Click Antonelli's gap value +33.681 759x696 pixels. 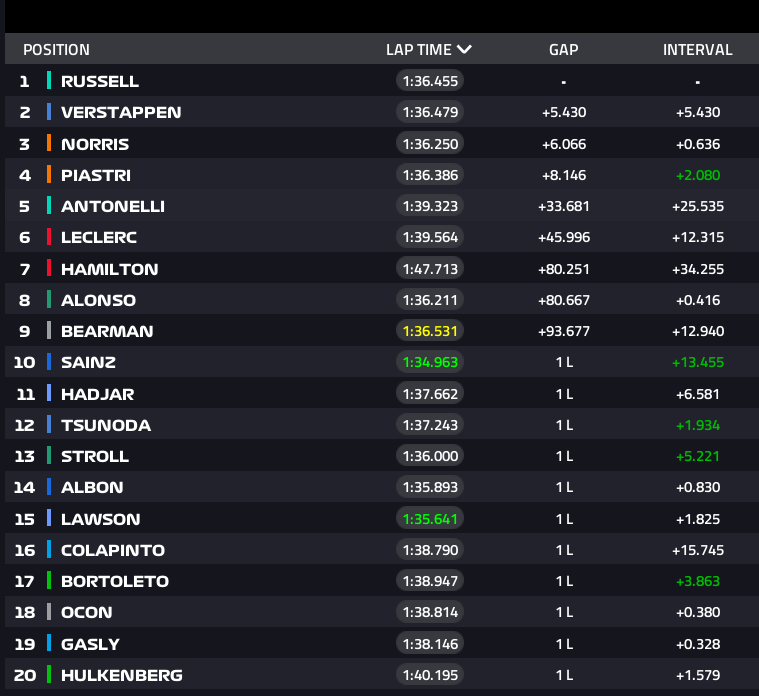tap(564, 206)
